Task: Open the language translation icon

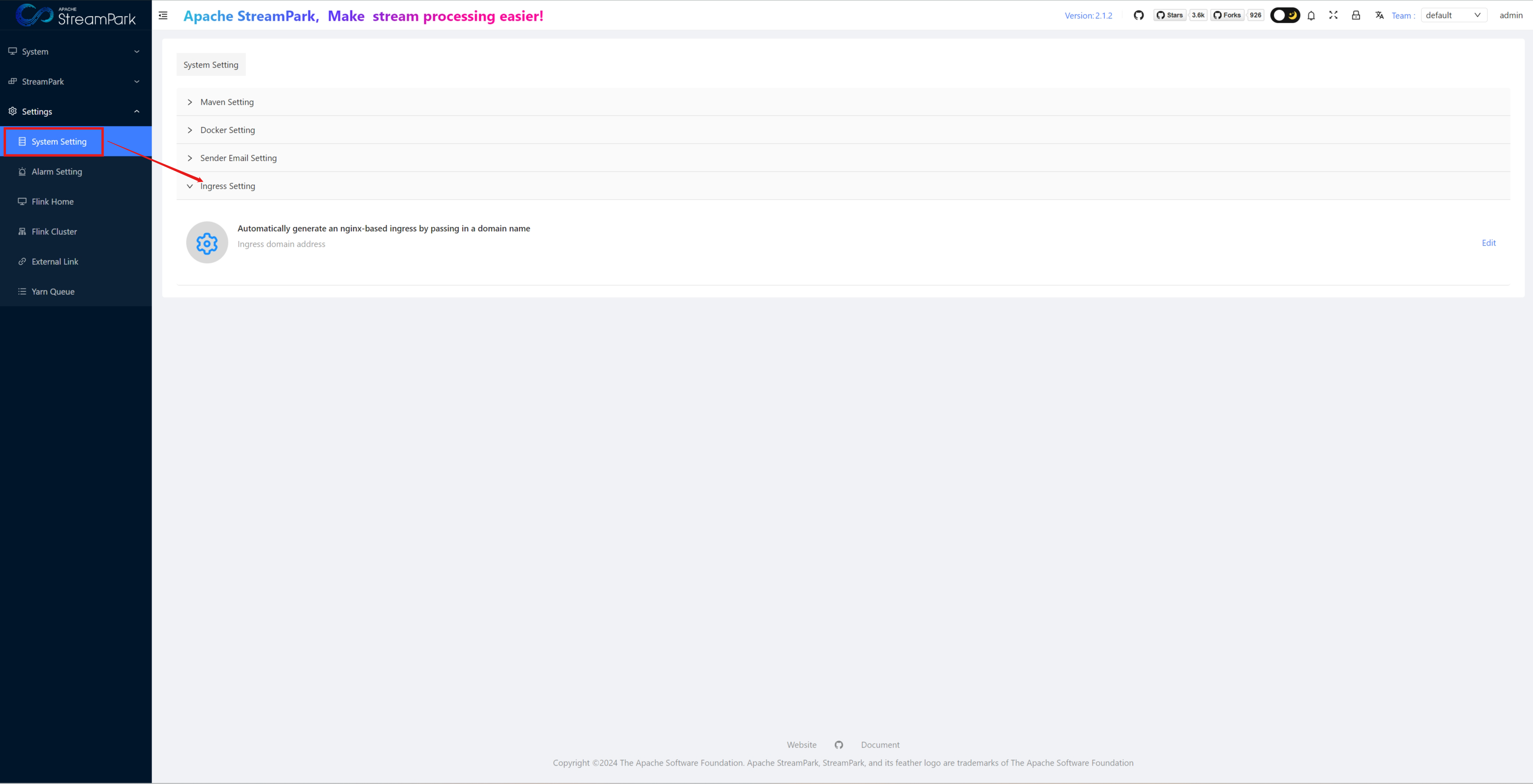Action: (1379, 16)
